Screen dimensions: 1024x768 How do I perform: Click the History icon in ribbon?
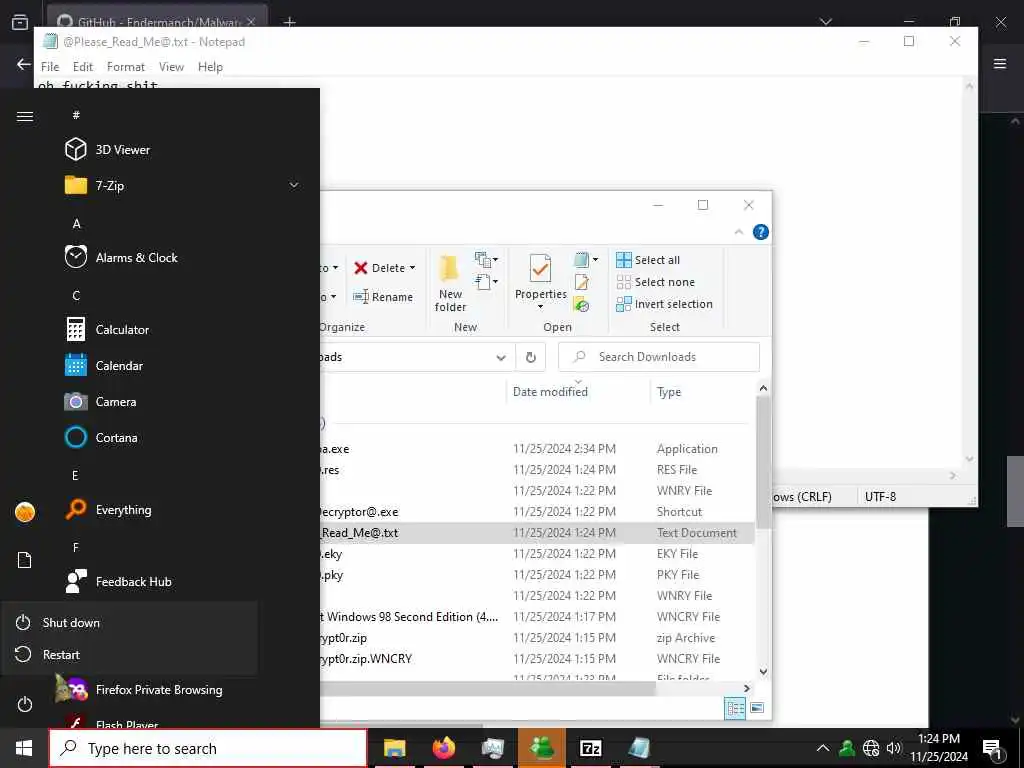tap(581, 304)
